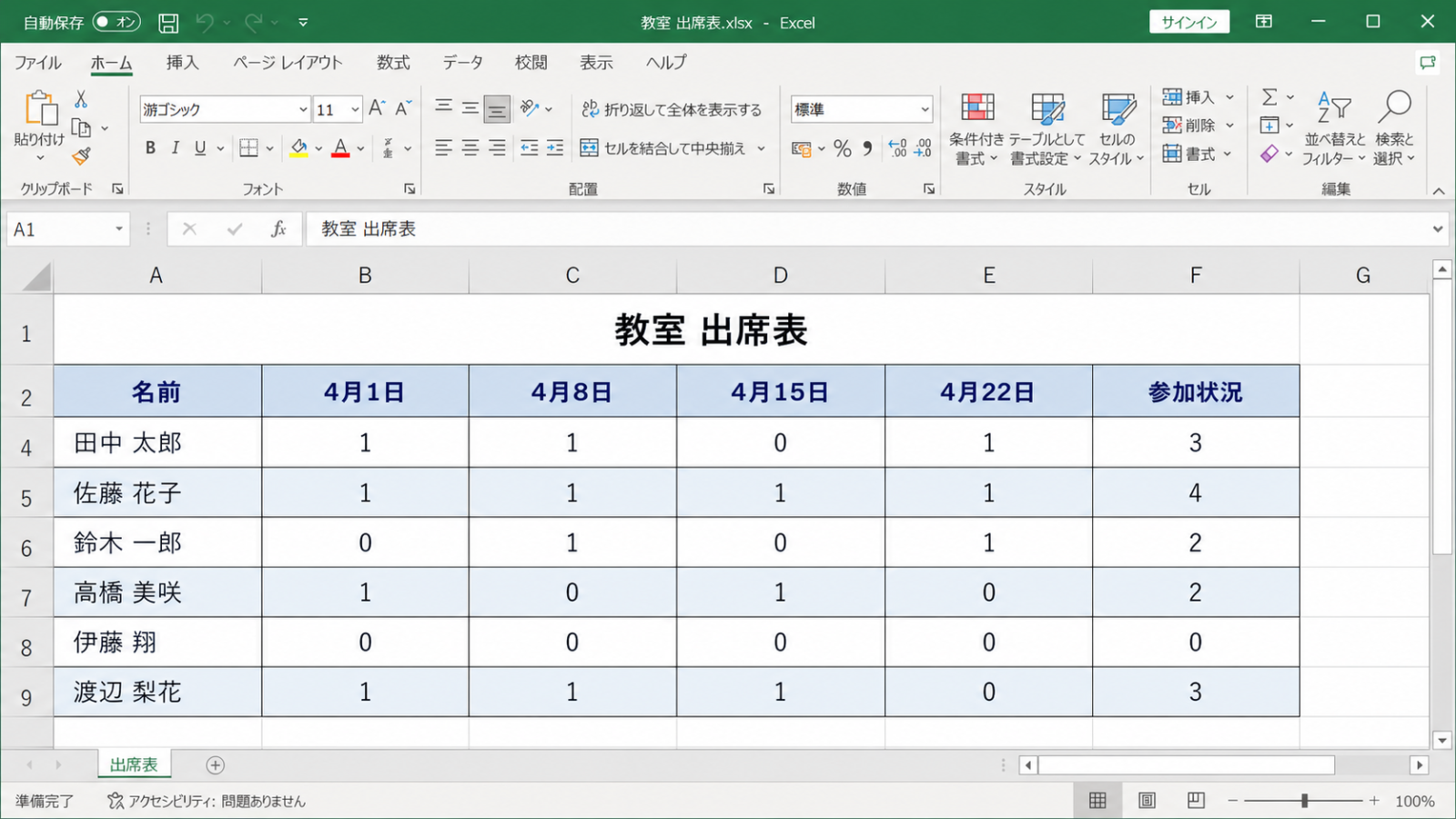
Task: Toggle wrap text (折り返して全体を表示する)
Action: 672,109
